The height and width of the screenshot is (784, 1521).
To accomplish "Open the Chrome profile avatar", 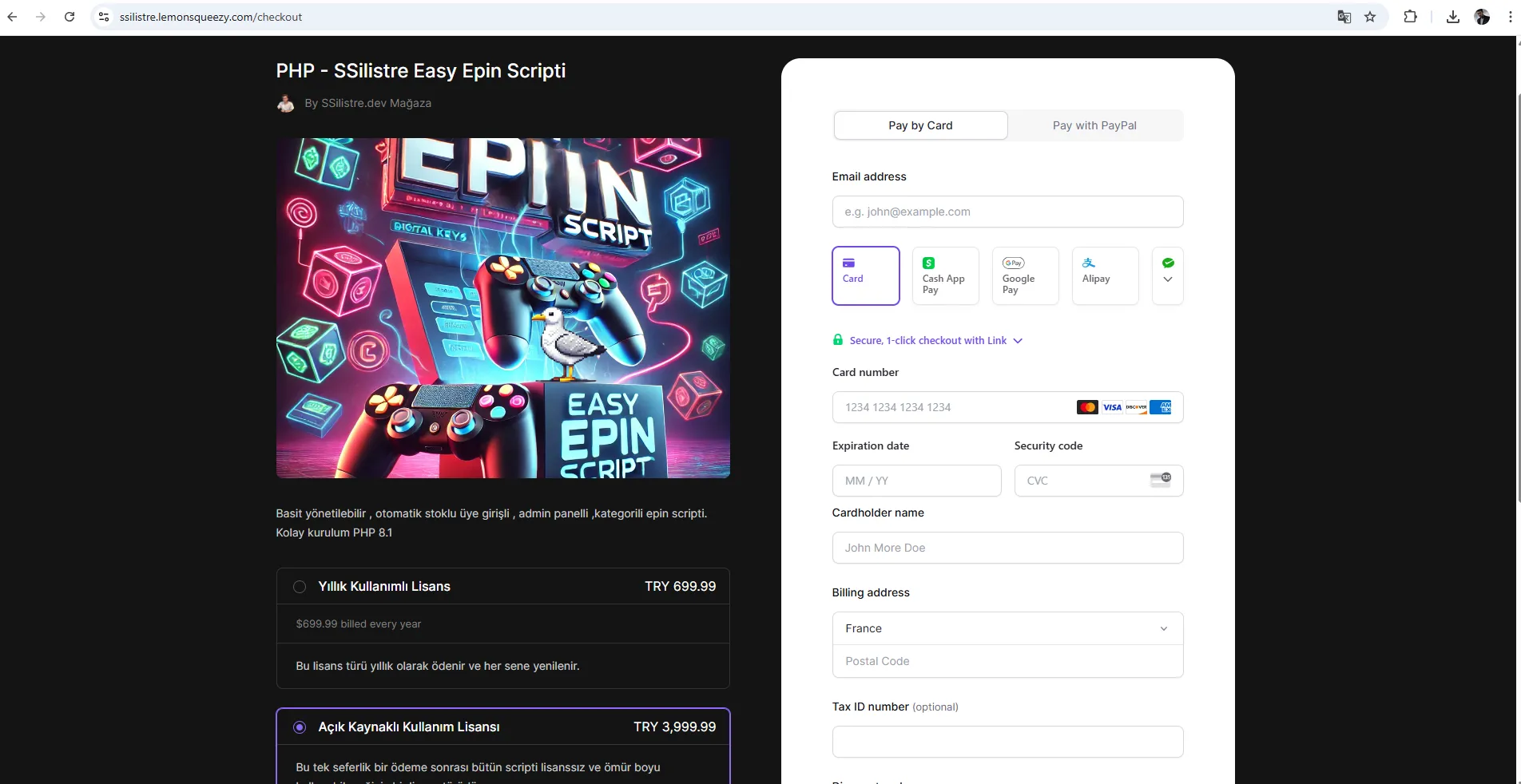I will 1482,17.
